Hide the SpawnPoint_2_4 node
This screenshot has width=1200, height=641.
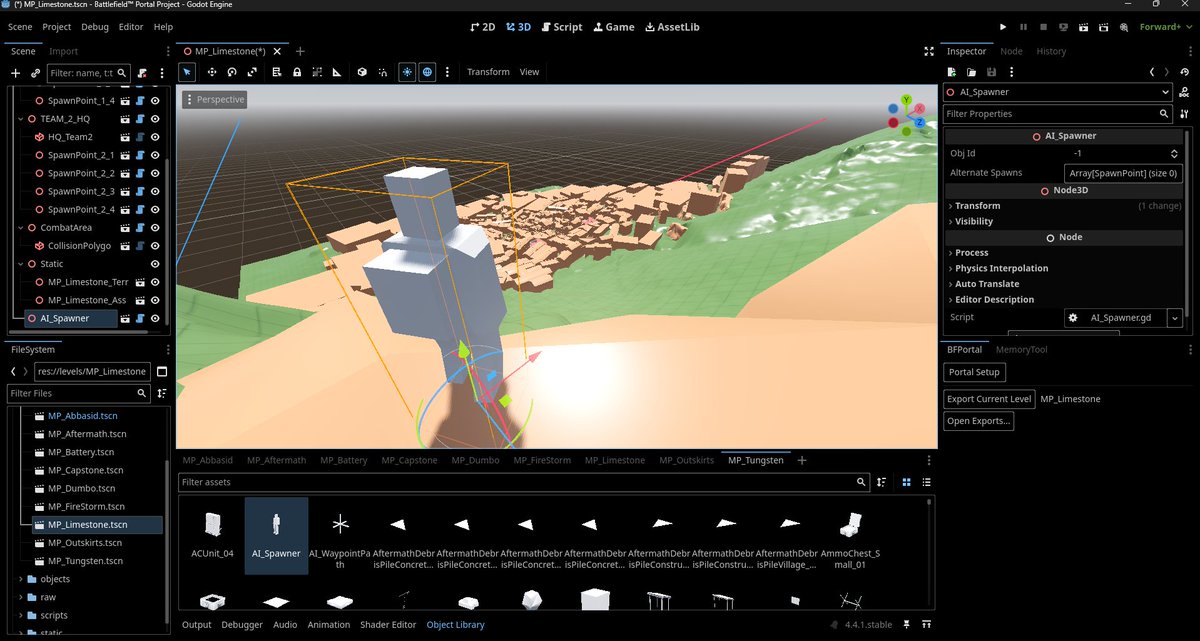coord(155,209)
